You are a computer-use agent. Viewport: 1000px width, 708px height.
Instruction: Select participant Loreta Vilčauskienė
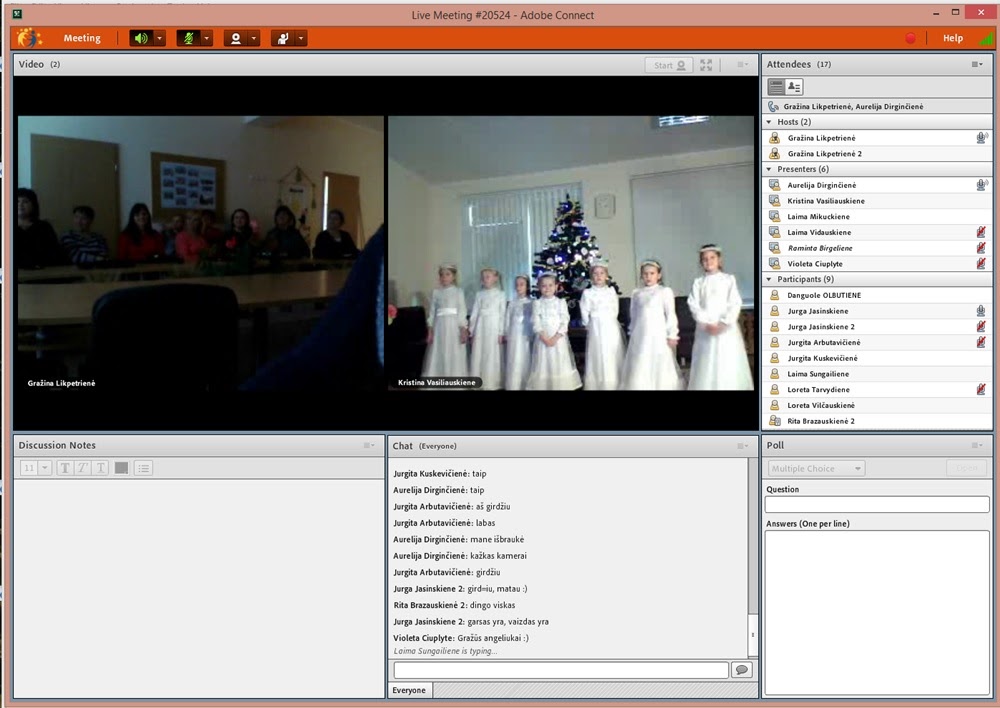[x=877, y=406]
